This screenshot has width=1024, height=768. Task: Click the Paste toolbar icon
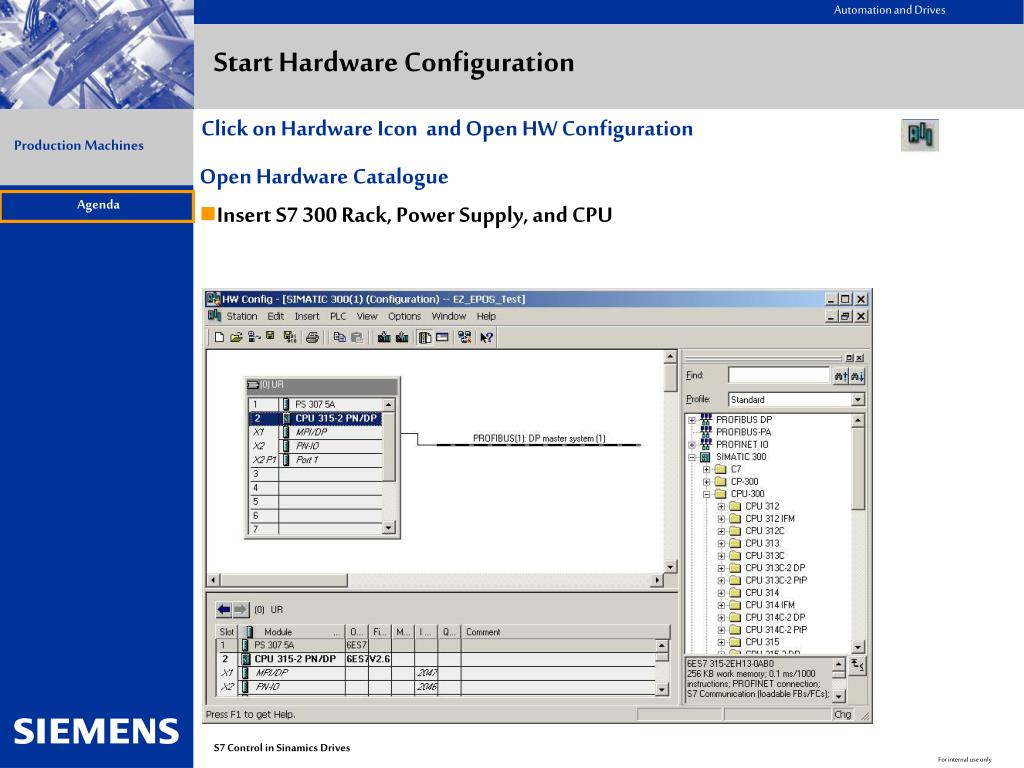[357, 337]
